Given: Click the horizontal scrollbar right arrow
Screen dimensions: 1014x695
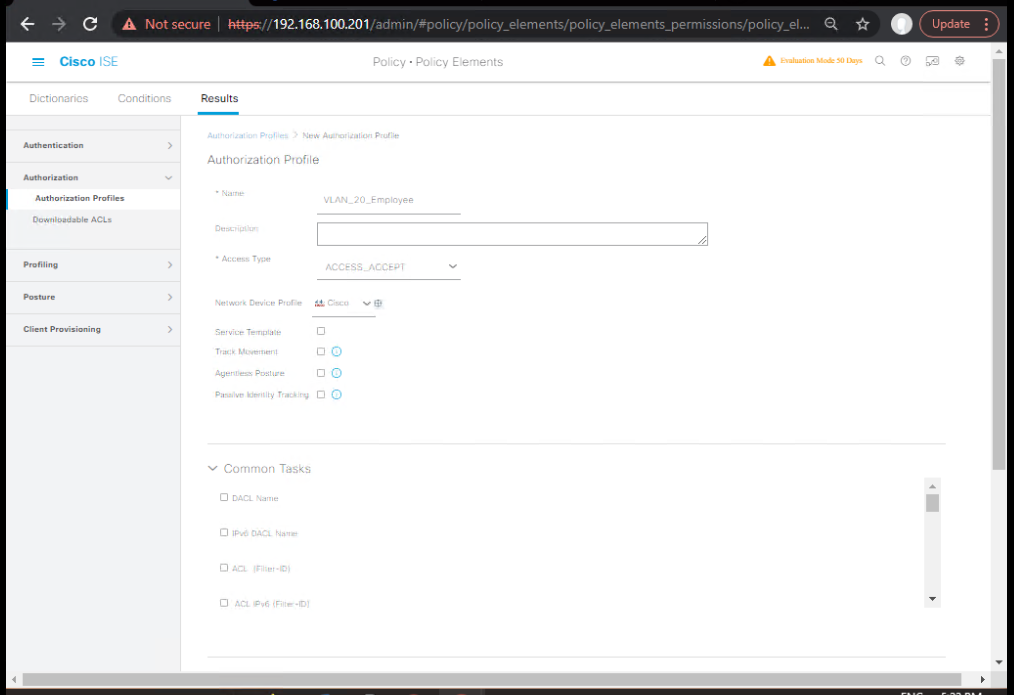Looking at the screenshot, I should (982, 679).
